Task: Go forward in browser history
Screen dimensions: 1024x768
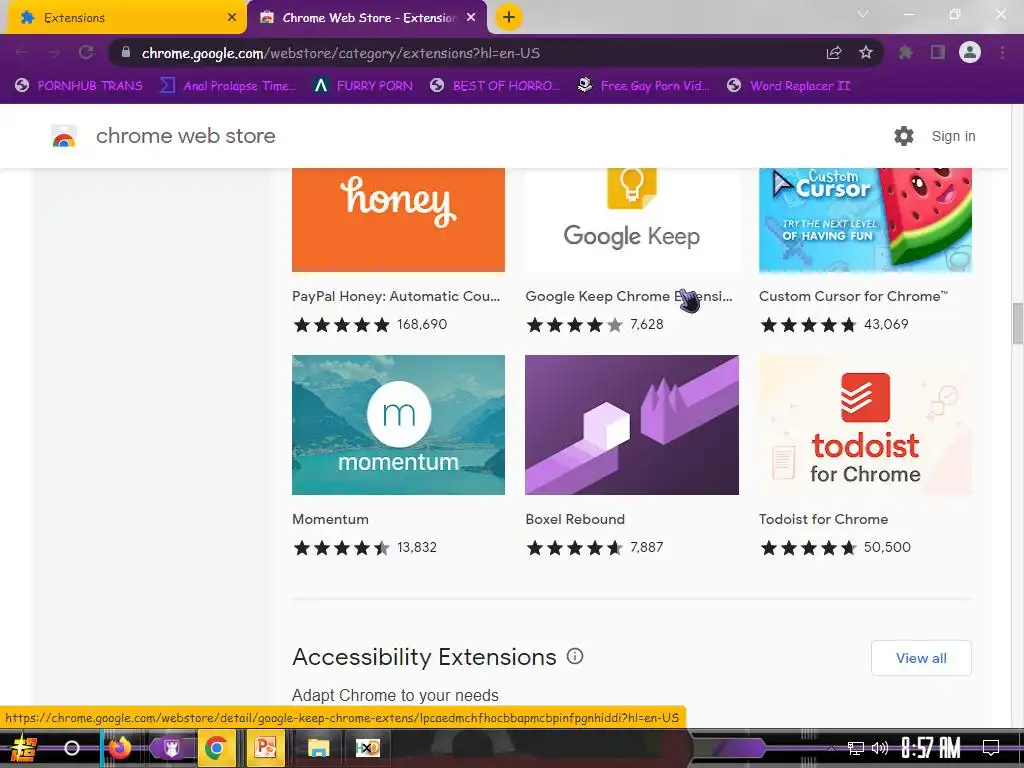Action: tap(54, 53)
